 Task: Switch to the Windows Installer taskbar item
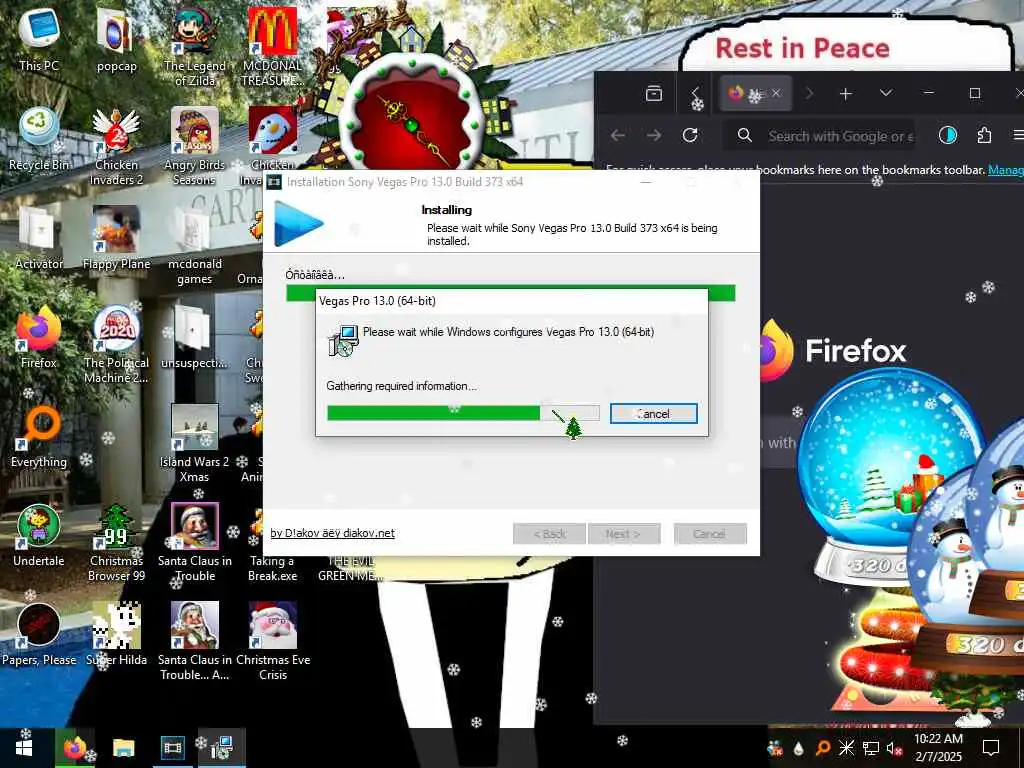point(221,748)
